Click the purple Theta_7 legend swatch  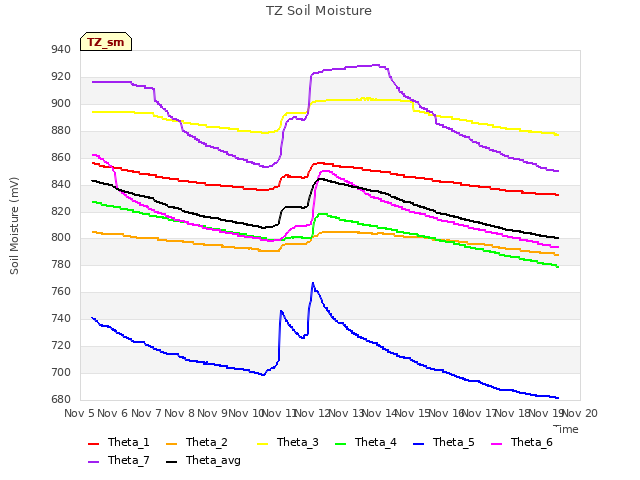(x=93, y=462)
